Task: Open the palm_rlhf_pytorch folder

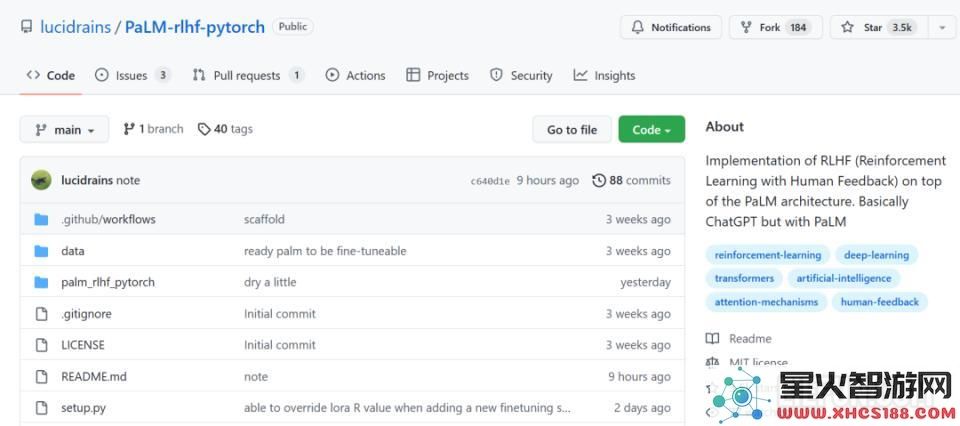Action: point(108,282)
